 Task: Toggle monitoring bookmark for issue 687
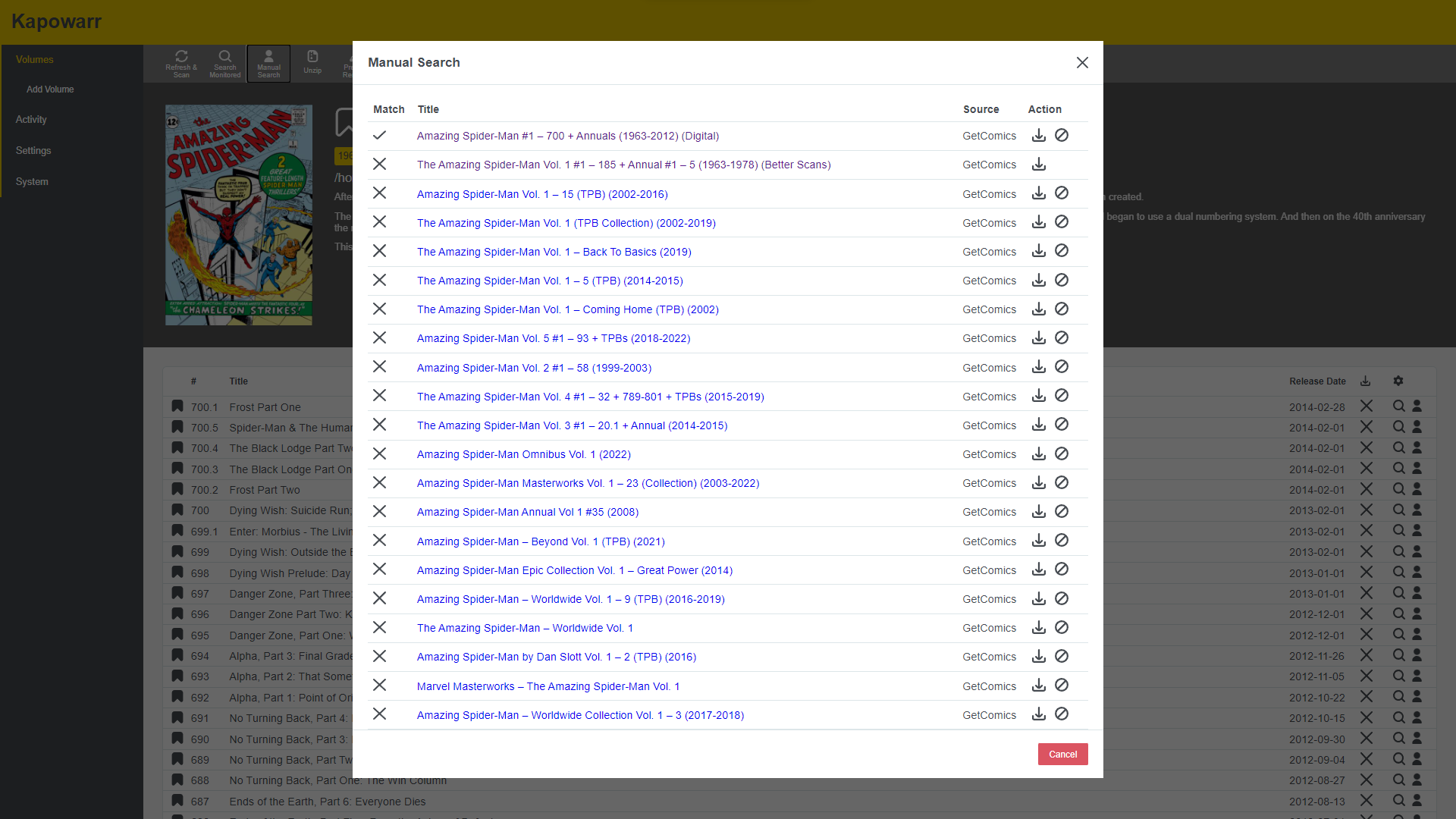coord(177,801)
